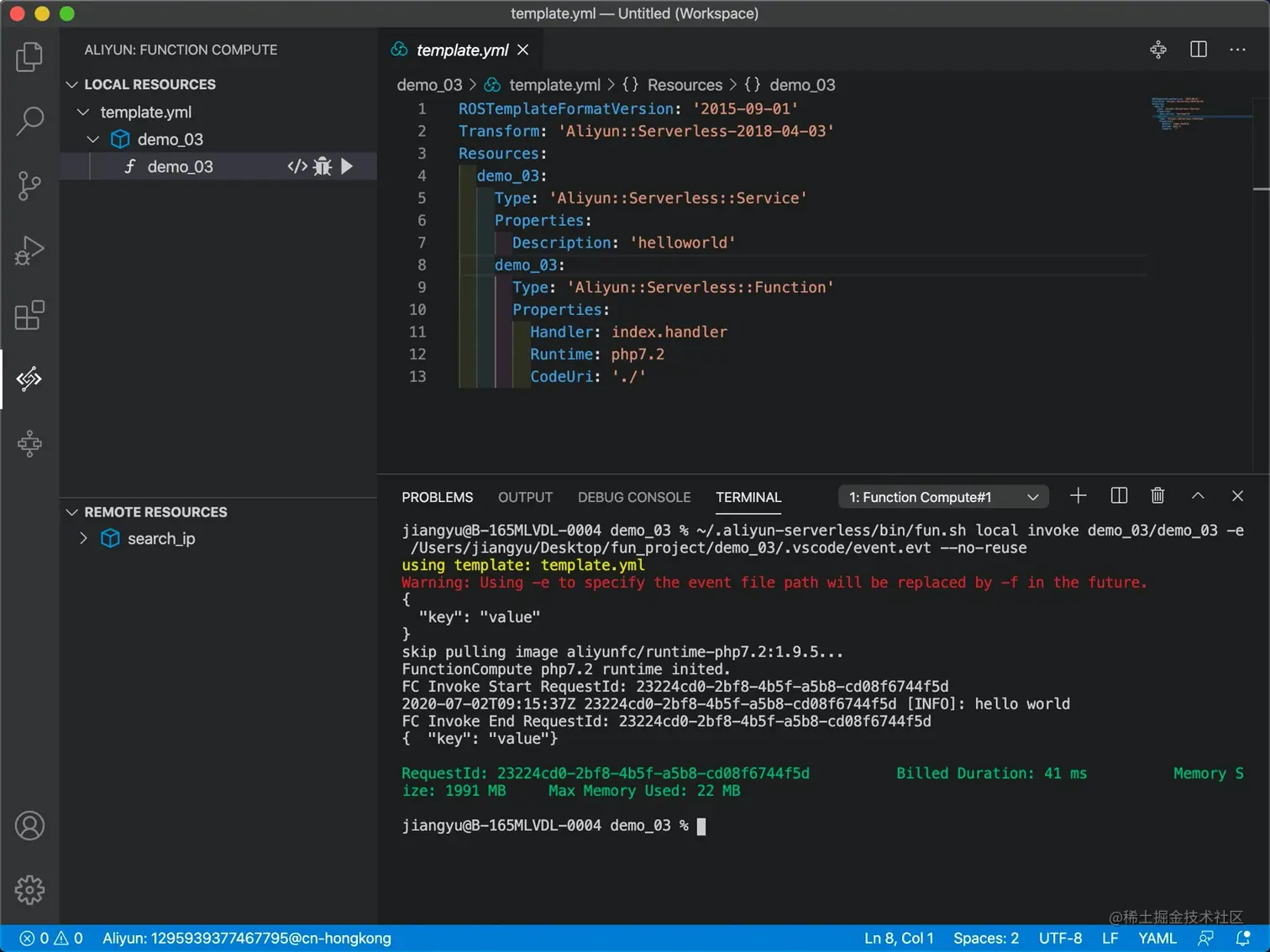Open the editor More Actions menu
This screenshot has width=1270, height=952.
coord(1237,50)
